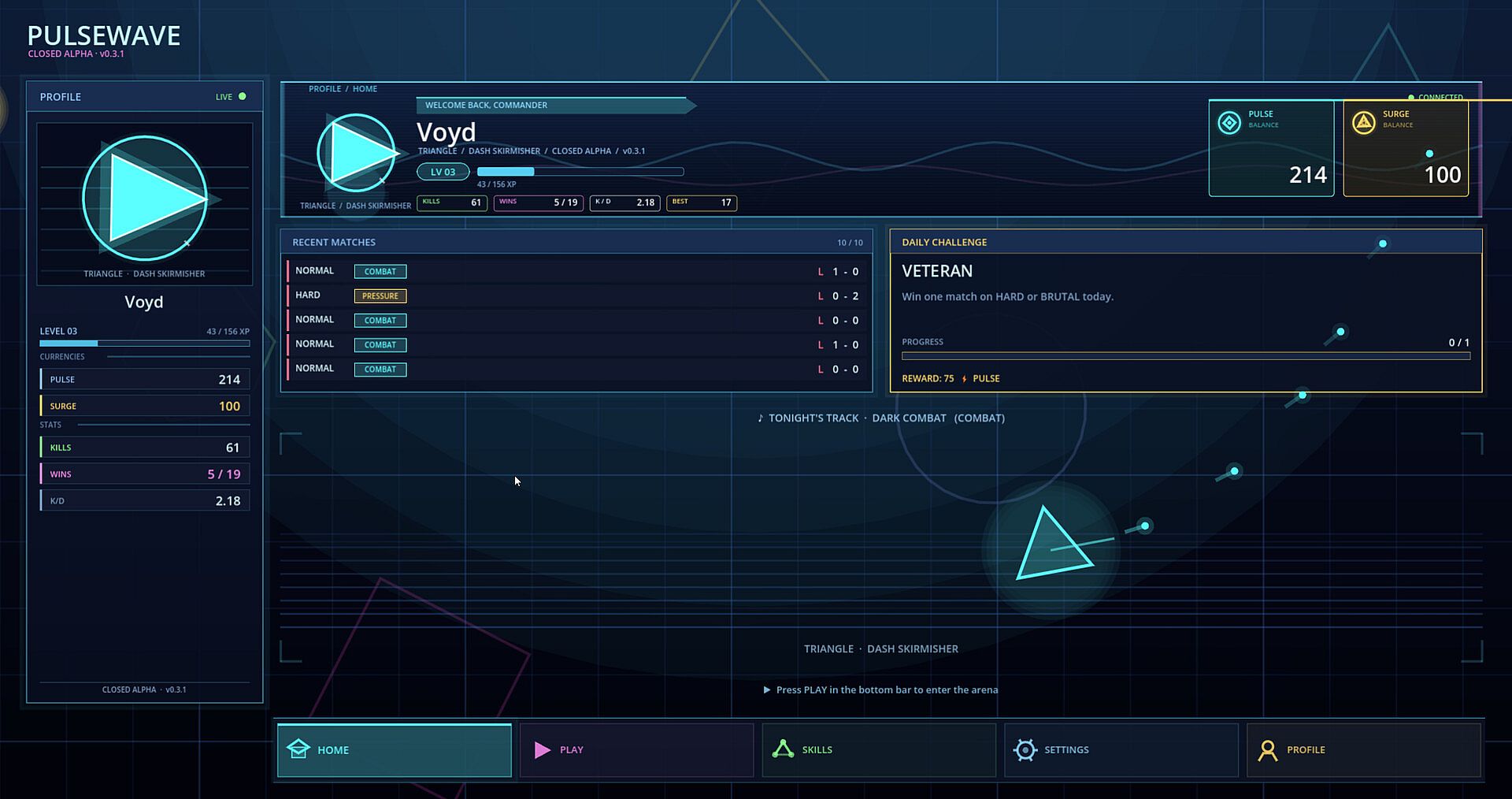
Task: Click sidebar SURGE 100 currency row
Action: [x=145, y=406]
